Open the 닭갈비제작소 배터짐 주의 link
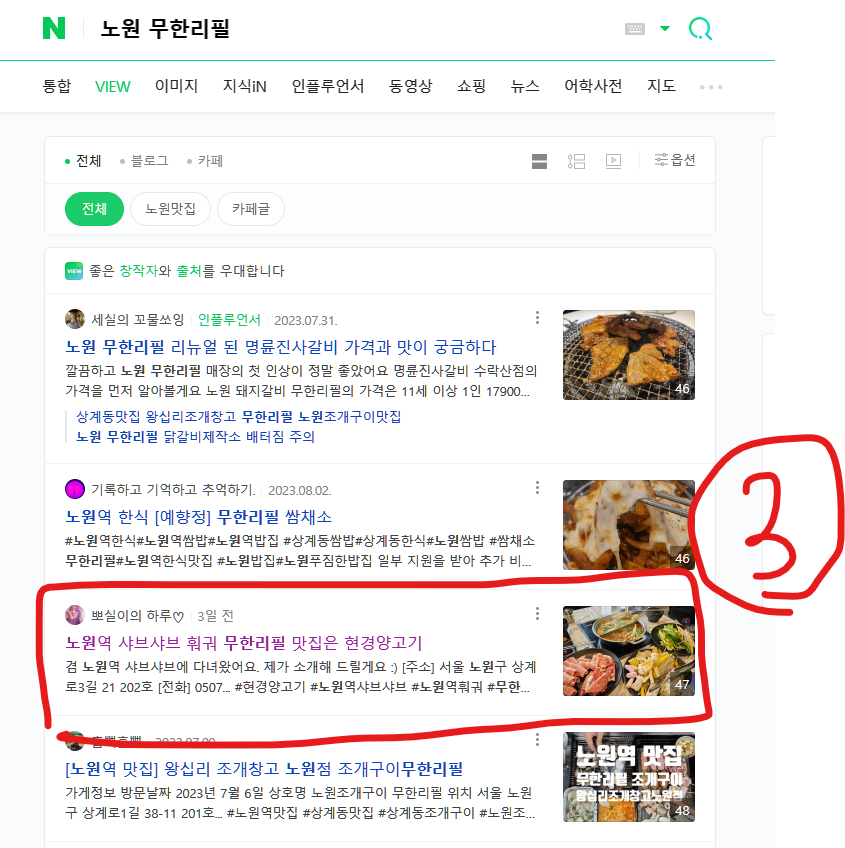 pyautogui.click(x=195, y=436)
